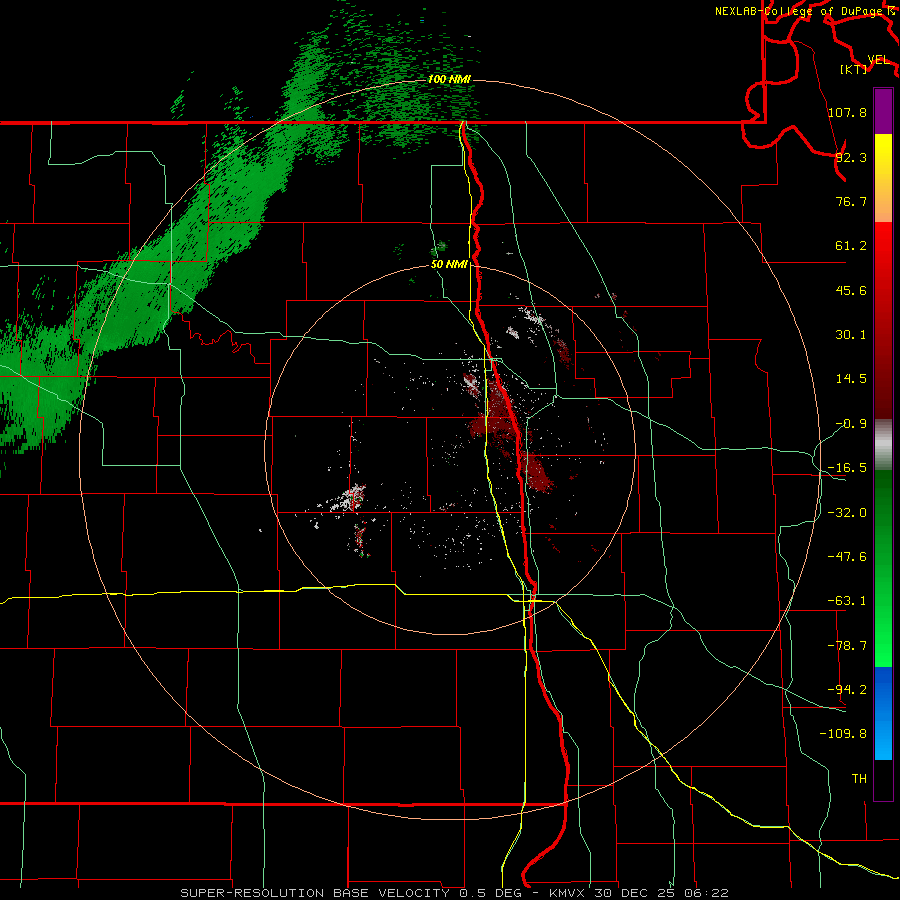Click the -0.9 velocity scale value
Screen dimensions: 900x900
[x=851, y=424]
